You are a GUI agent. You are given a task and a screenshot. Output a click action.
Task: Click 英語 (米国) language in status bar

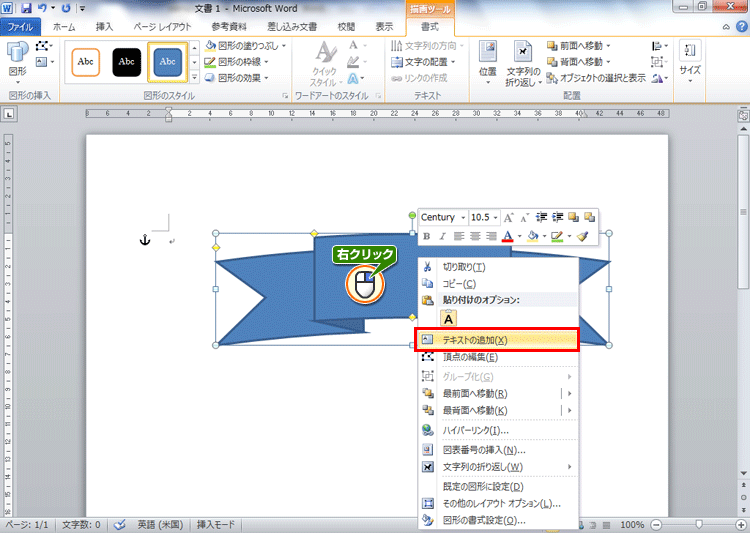coord(160,525)
